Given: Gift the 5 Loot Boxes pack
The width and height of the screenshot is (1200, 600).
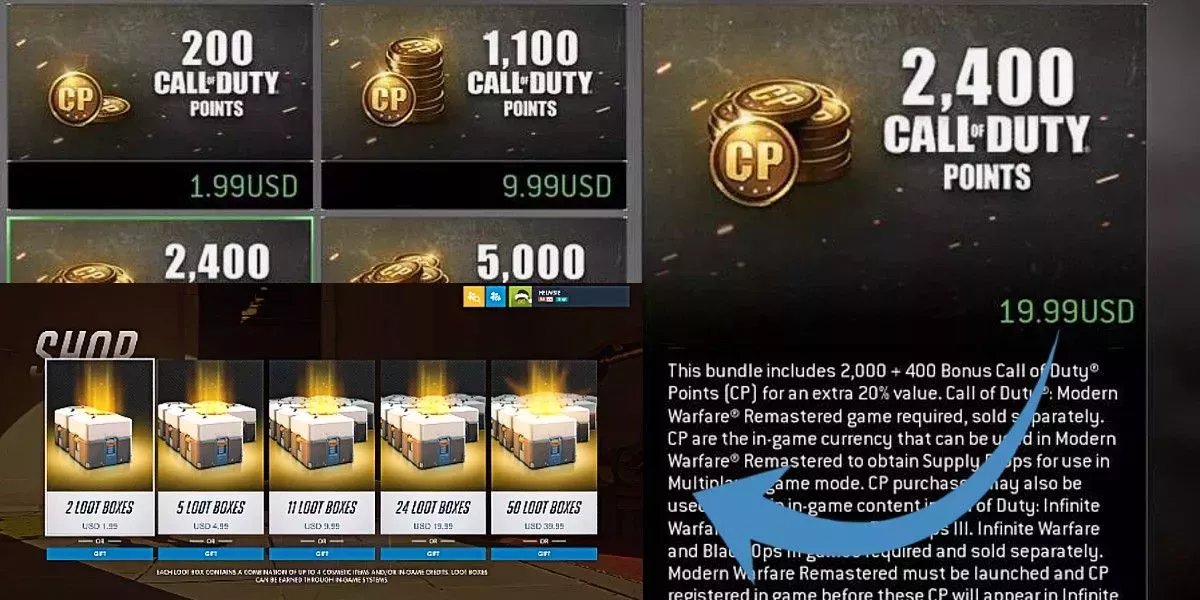Looking at the screenshot, I should pyautogui.click(x=210, y=552).
